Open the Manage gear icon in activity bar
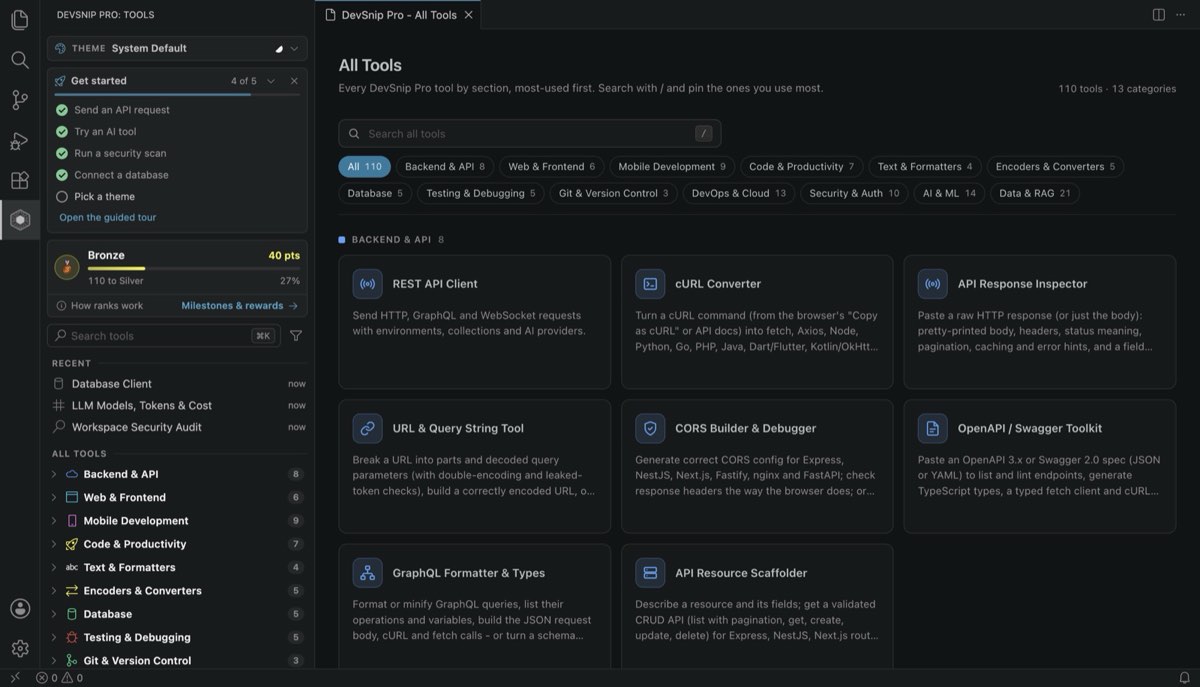Image resolution: width=1200 pixels, height=687 pixels. pos(20,648)
